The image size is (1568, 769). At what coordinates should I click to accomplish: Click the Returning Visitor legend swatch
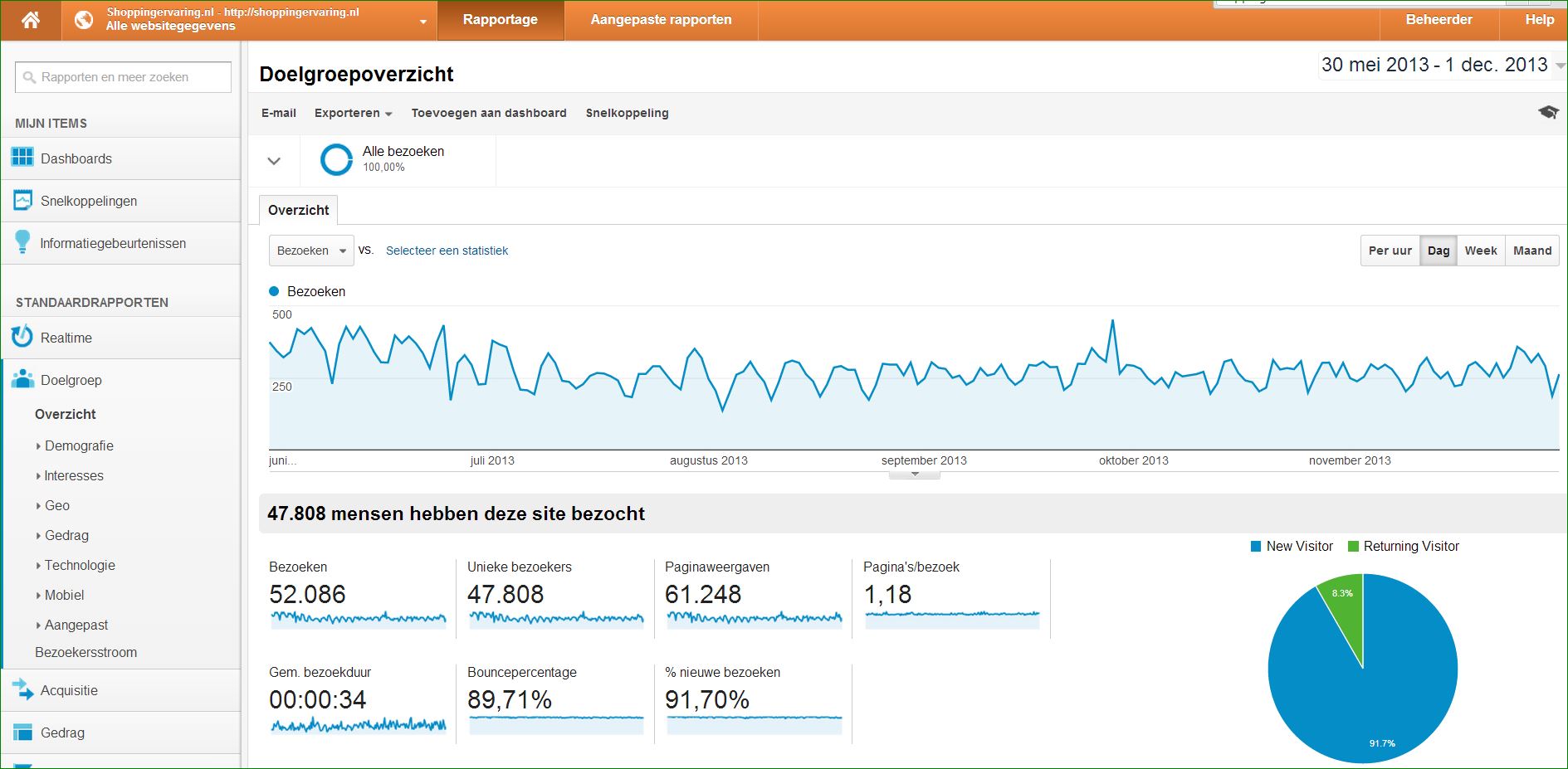(1353, 546)
